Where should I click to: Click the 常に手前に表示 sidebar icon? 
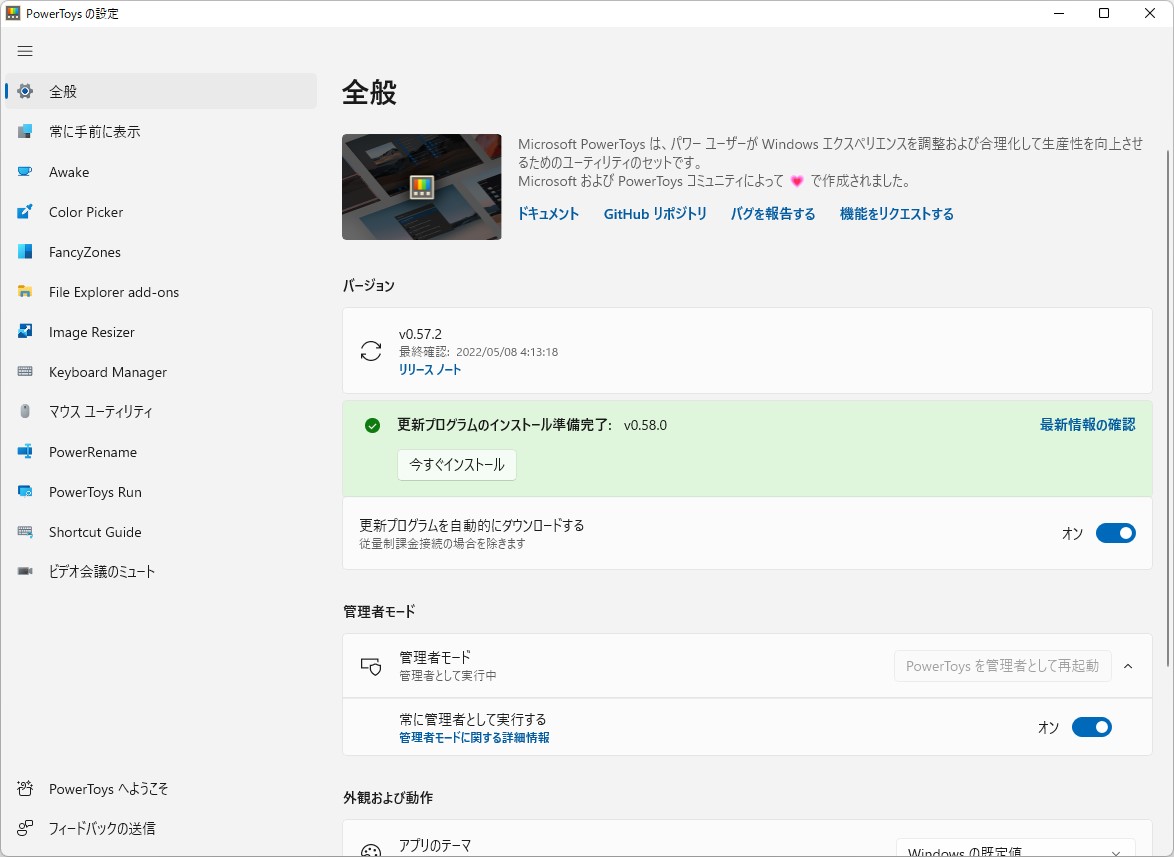click(x=25, y=131)
